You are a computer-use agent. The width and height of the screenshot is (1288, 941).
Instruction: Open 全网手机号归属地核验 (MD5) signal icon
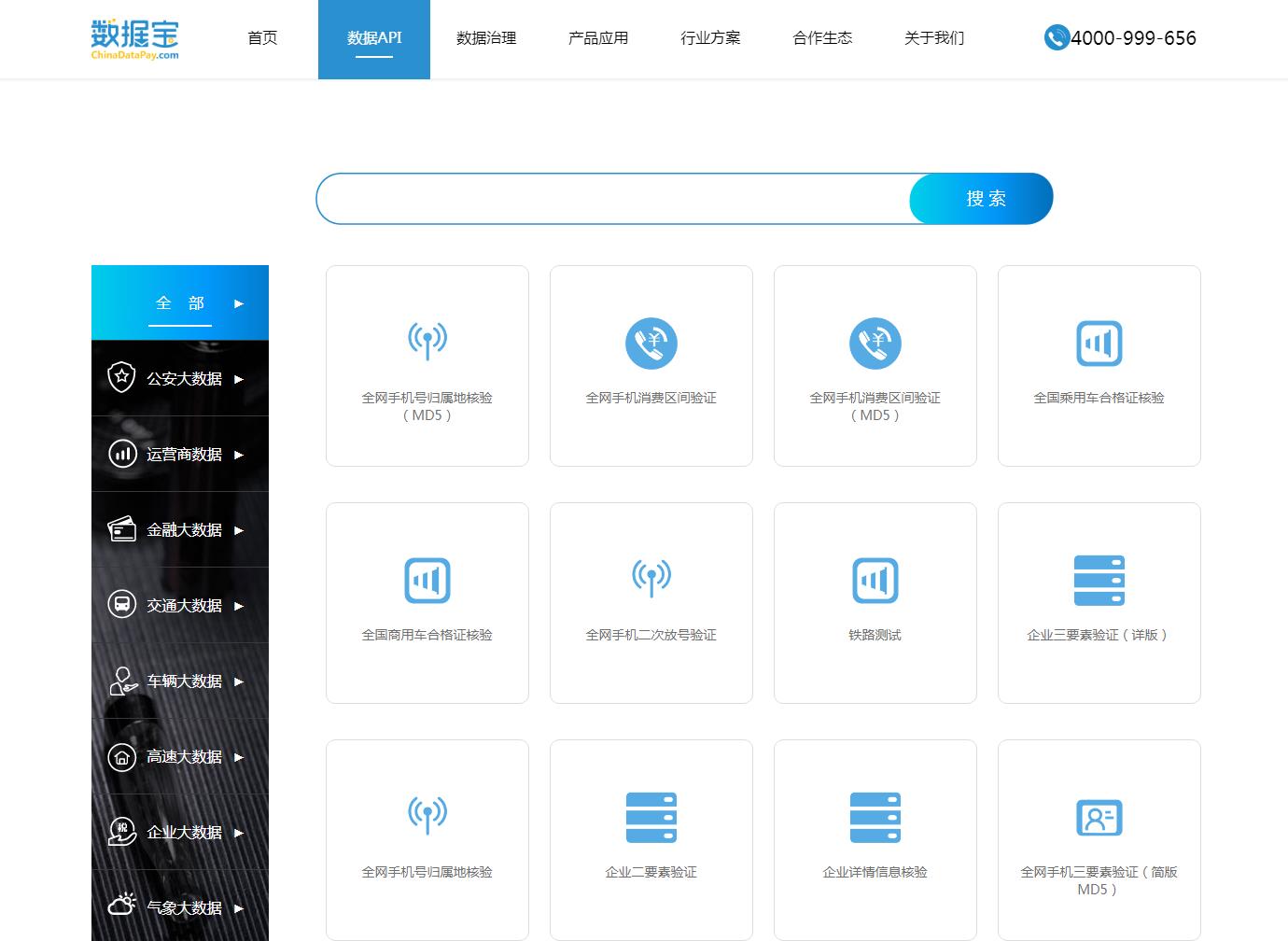[427, 341]
